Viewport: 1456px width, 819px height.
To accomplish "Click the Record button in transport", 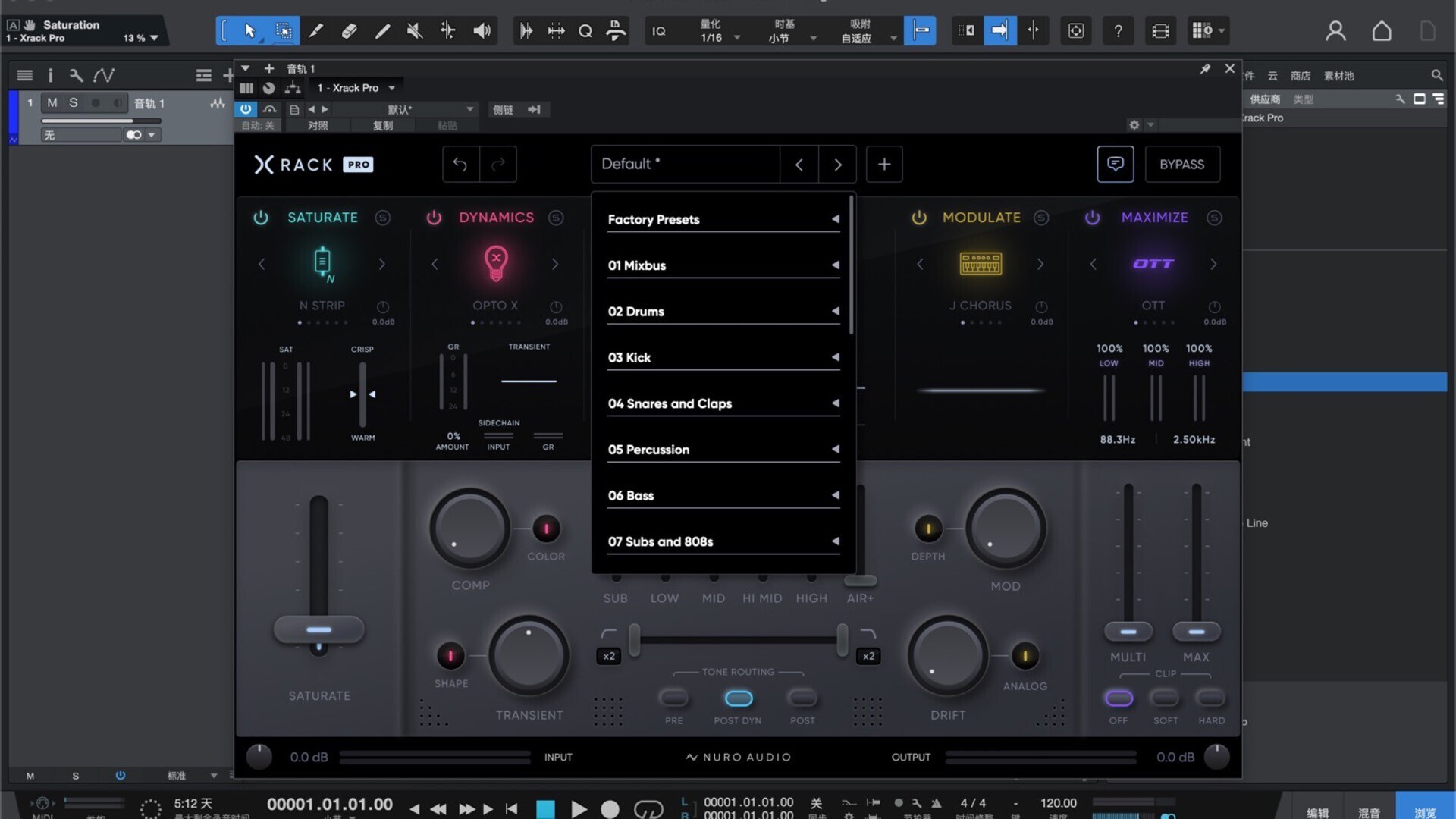I will (x=610, y=809).
